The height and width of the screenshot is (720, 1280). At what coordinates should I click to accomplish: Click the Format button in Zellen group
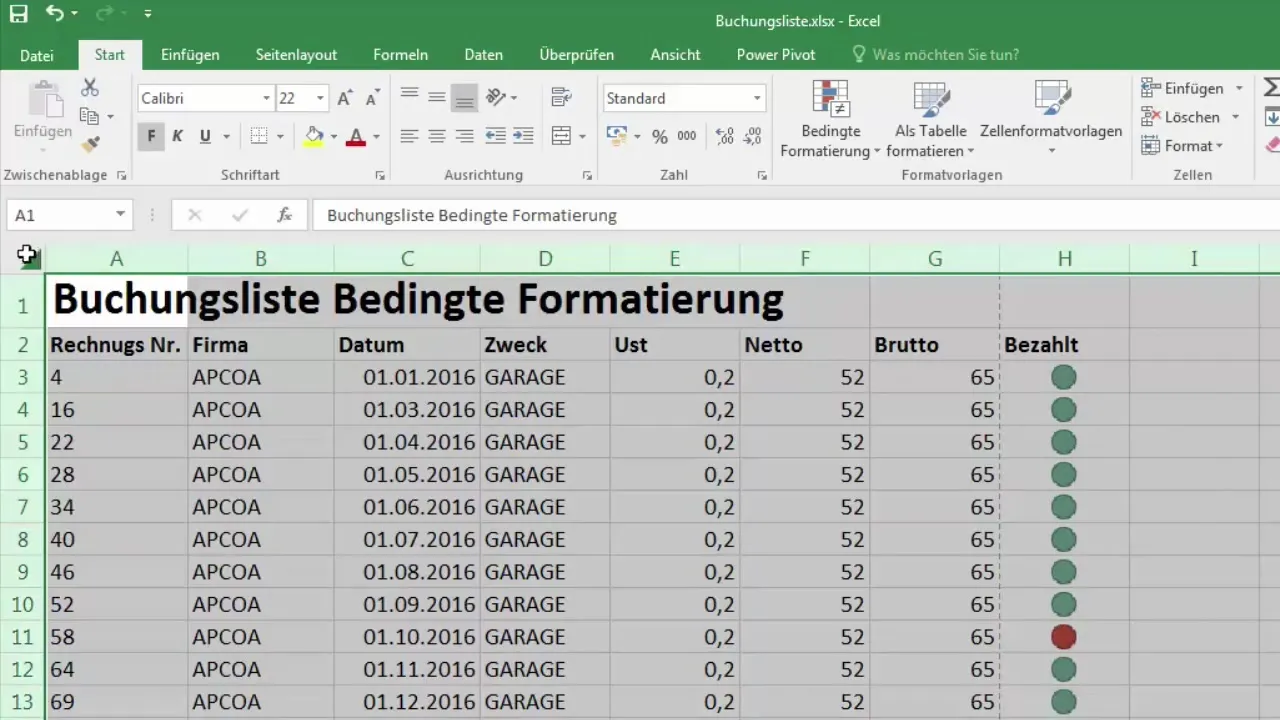(1182, 146)
